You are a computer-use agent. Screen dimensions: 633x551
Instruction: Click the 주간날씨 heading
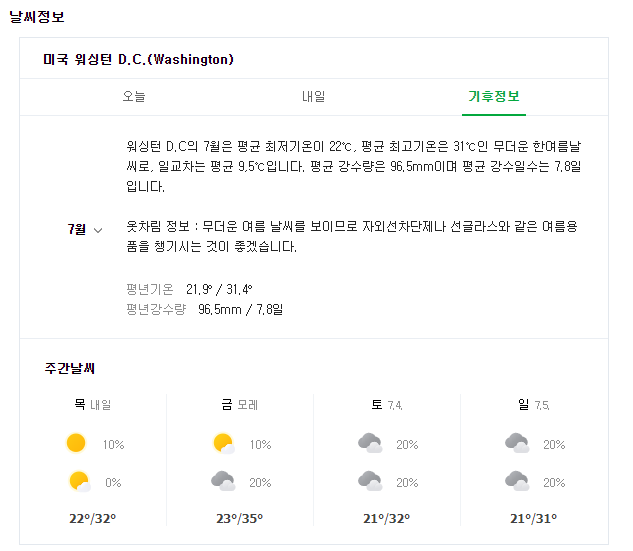[70, 369]
